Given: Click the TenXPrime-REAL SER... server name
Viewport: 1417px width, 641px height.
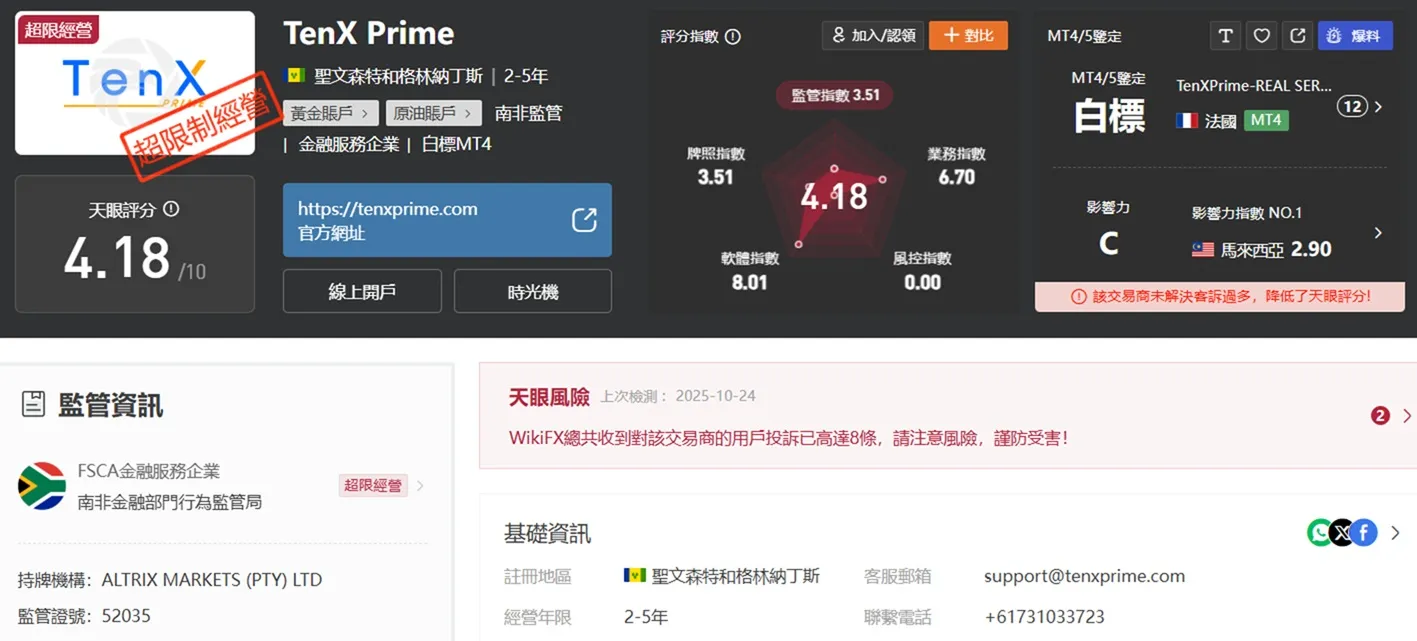Looking at the screenshot, I should coord(1254,86).
